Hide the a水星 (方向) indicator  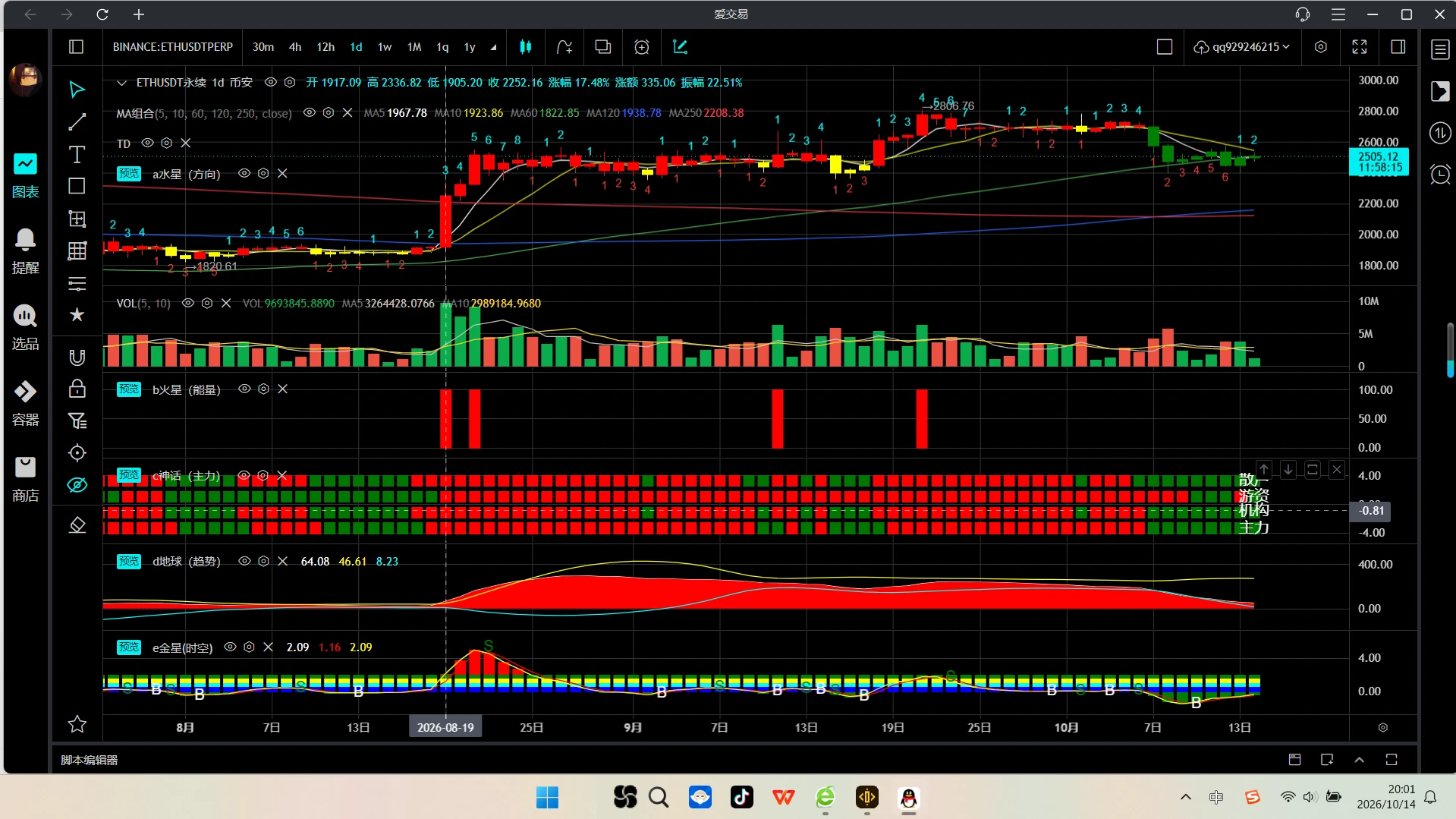[244, 174]
